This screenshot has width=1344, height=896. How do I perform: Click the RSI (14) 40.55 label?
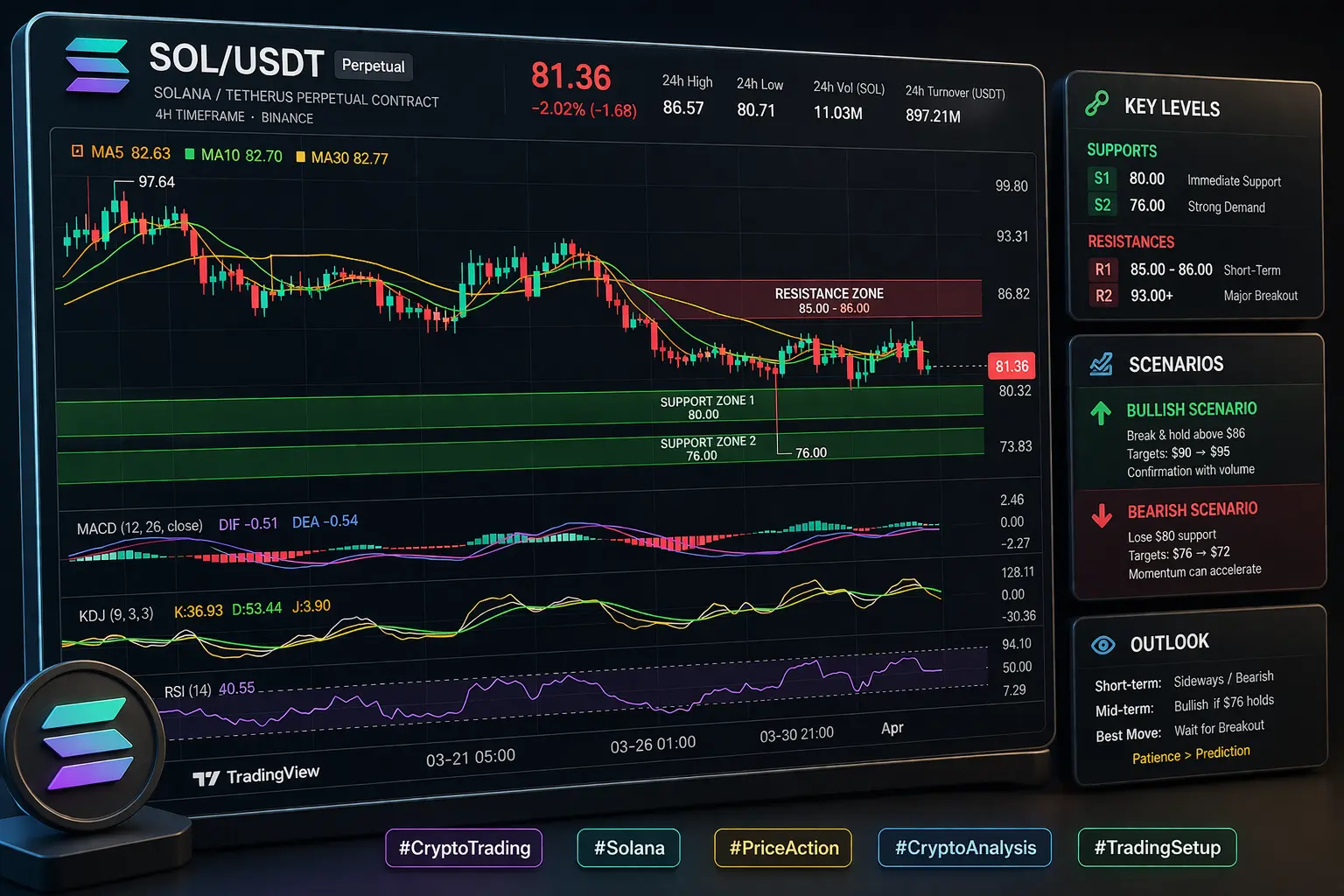click(x=209, y=689)
